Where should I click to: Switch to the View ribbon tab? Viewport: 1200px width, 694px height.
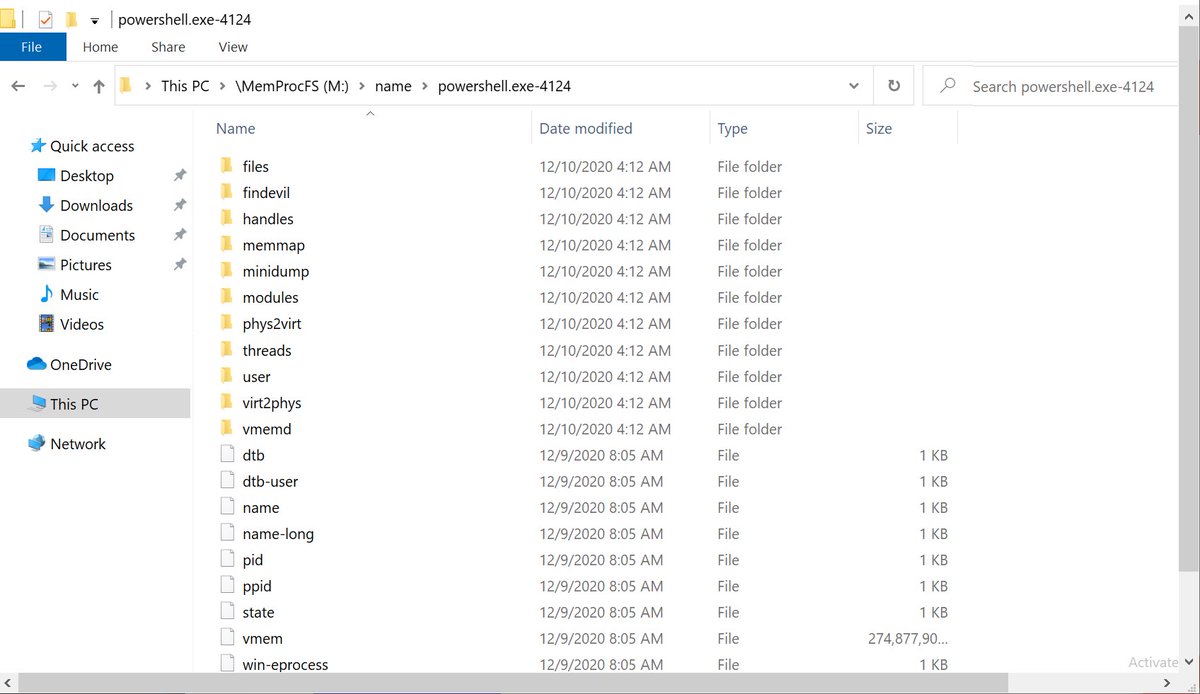(x=233, y=47)
